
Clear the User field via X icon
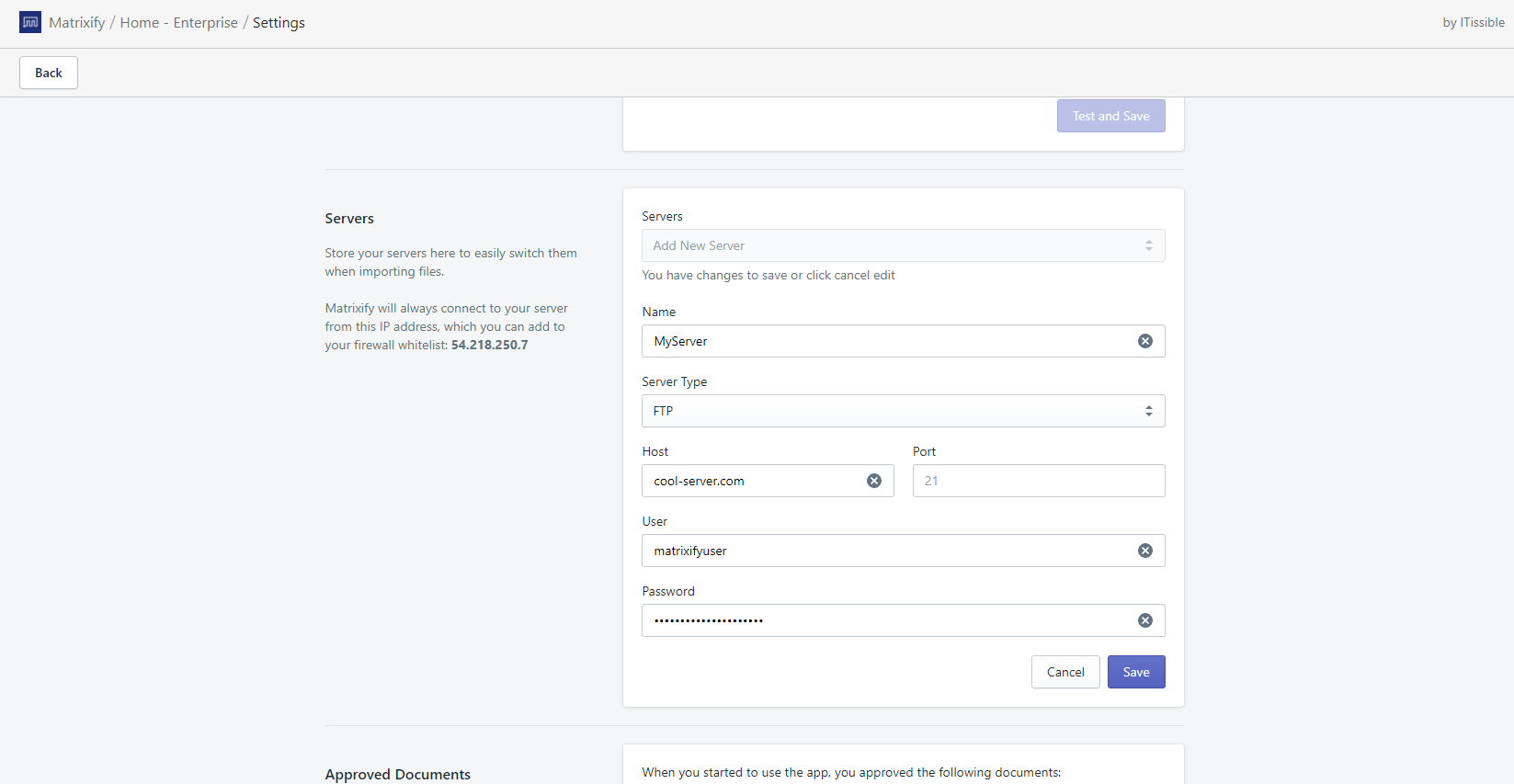click(1145, 551)
